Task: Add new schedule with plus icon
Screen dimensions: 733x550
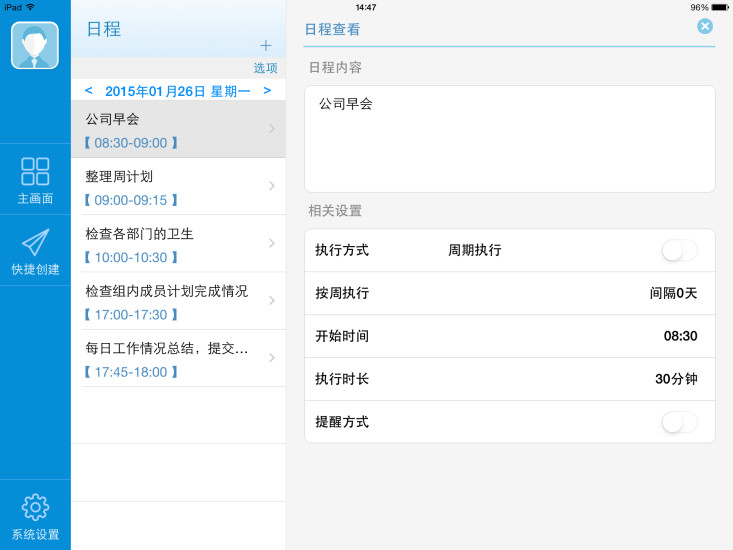Action: point(265,45)
